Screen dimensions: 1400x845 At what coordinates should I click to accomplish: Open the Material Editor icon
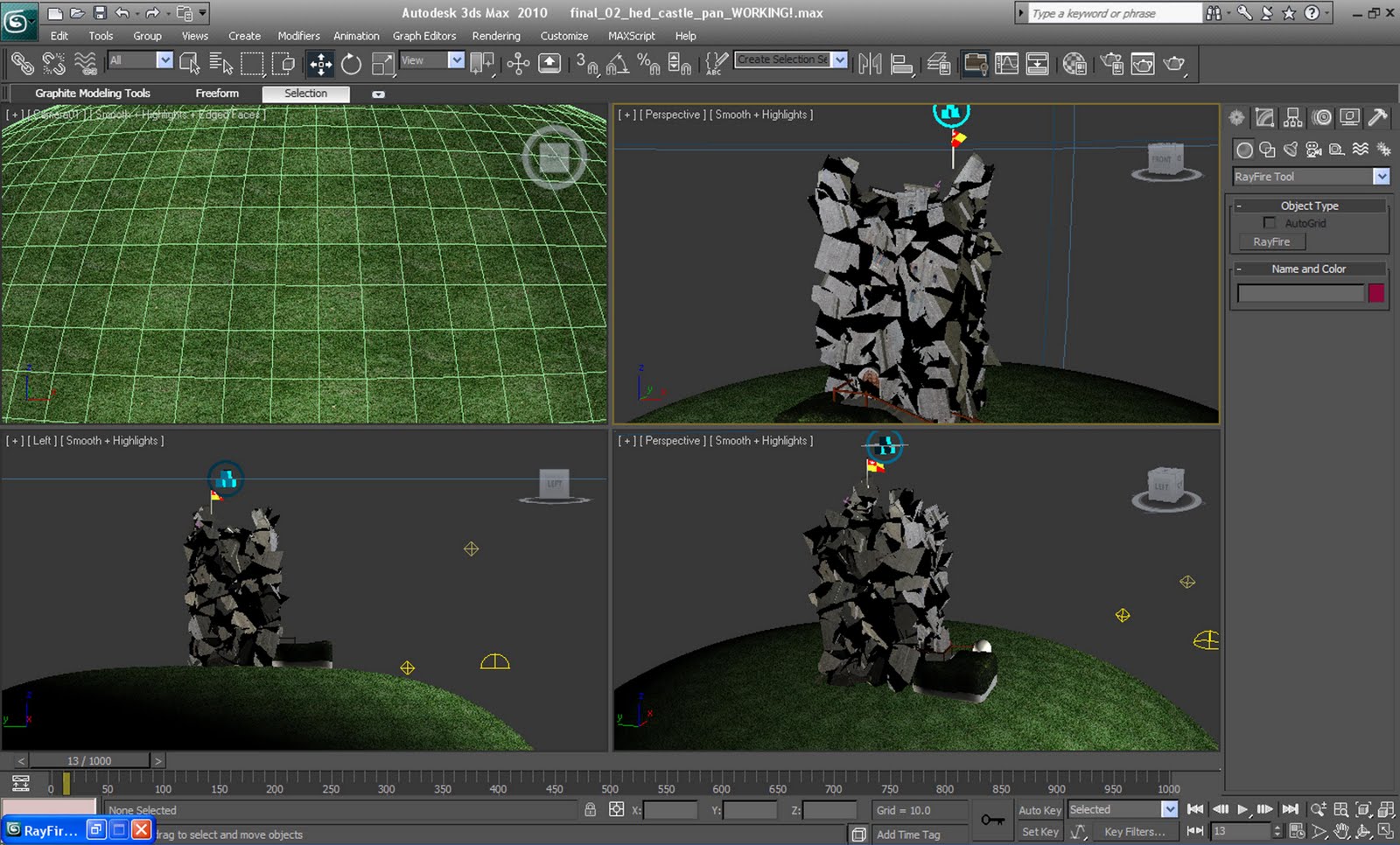pyautogui.click(x=1074, y=64)
